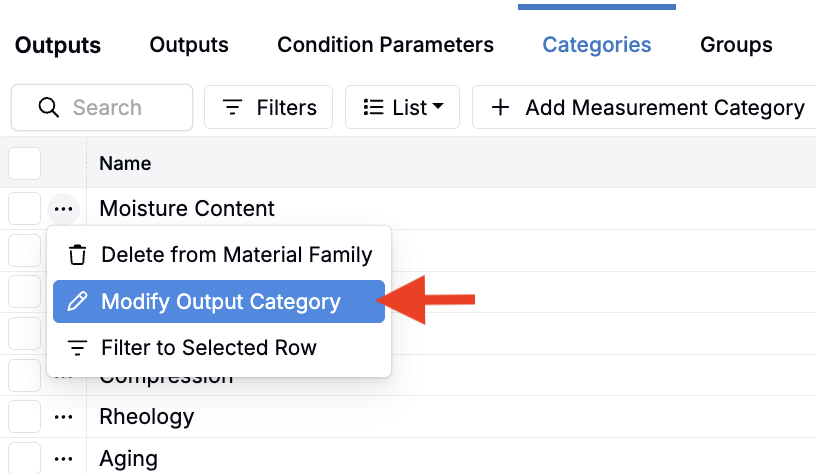Switch to the Condition Parameters tab
This screenshot has height=474, width=816.
tap(385, 45)
